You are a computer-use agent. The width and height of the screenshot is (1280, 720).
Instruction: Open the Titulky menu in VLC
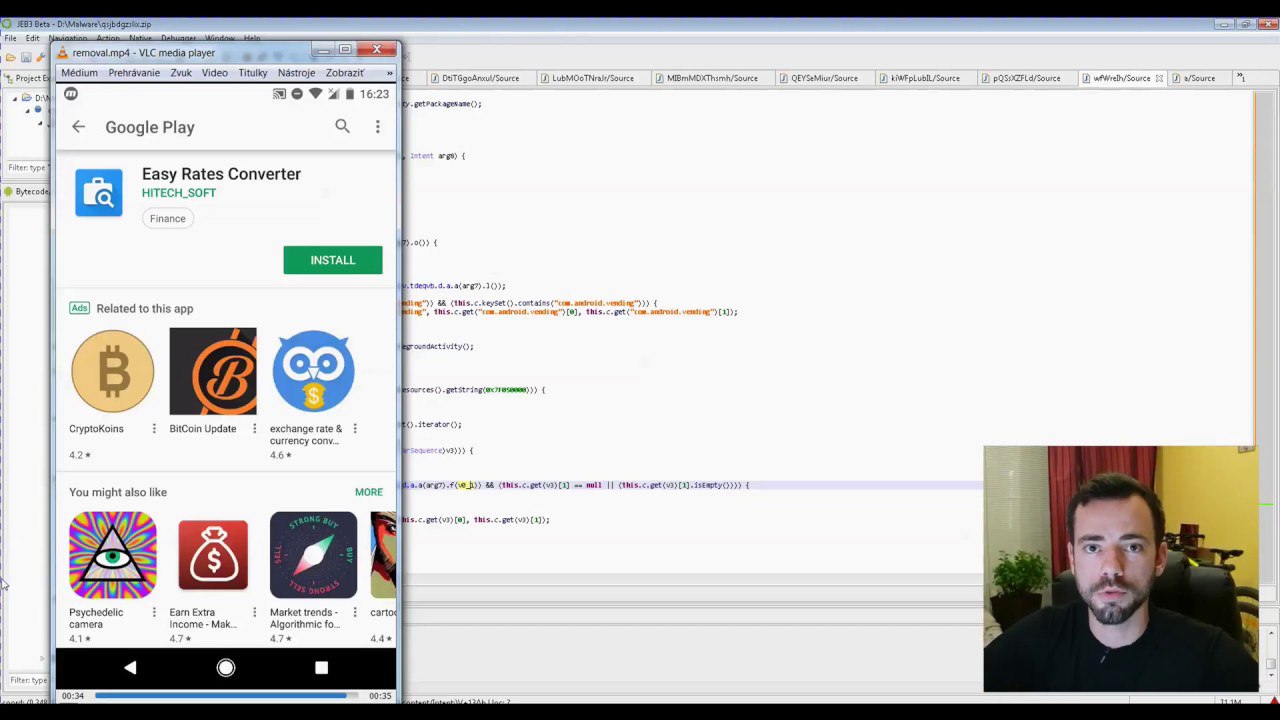(x=253, y=73)
